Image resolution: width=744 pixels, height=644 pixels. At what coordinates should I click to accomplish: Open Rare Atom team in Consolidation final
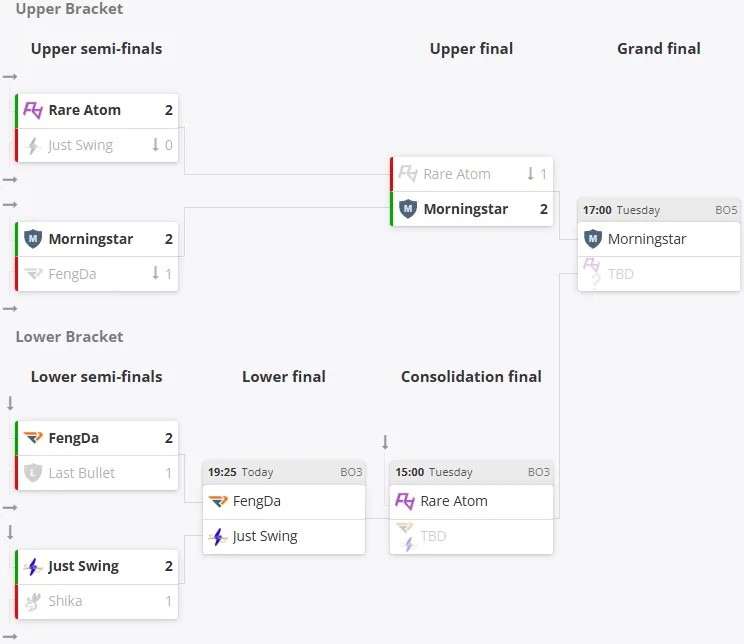pos(454,501)
